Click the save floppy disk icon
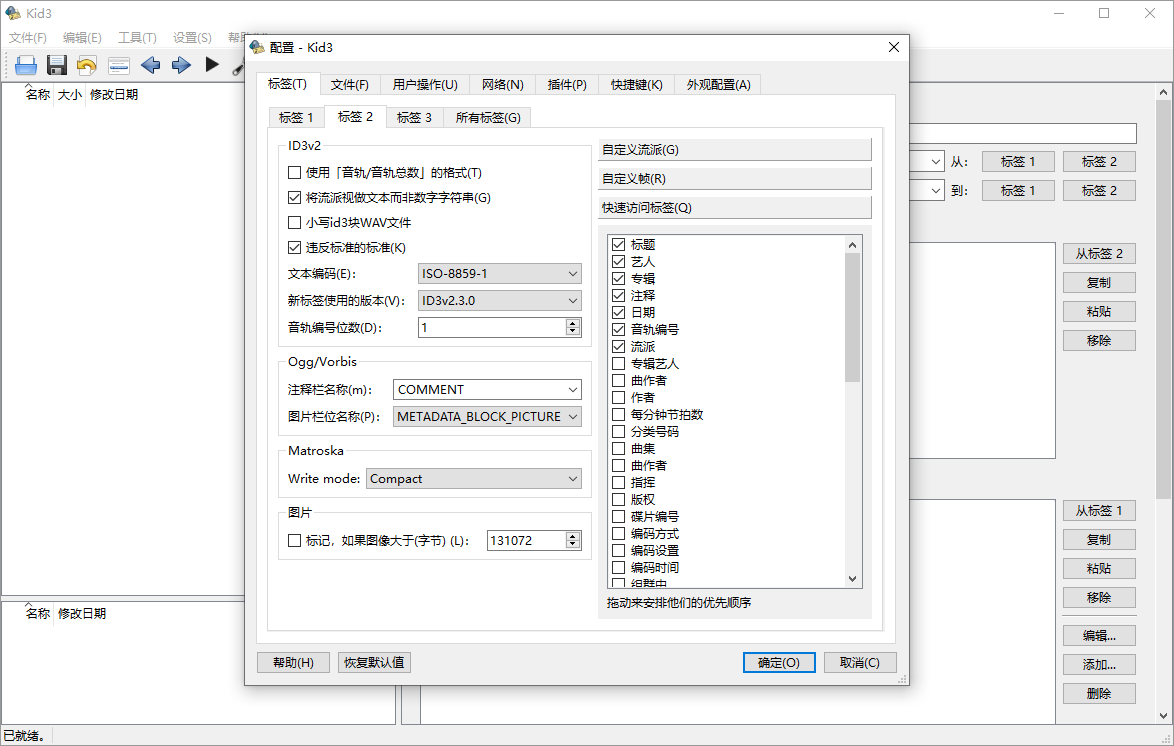This screenshot has width=1174, height=746. tap(57, 65)
